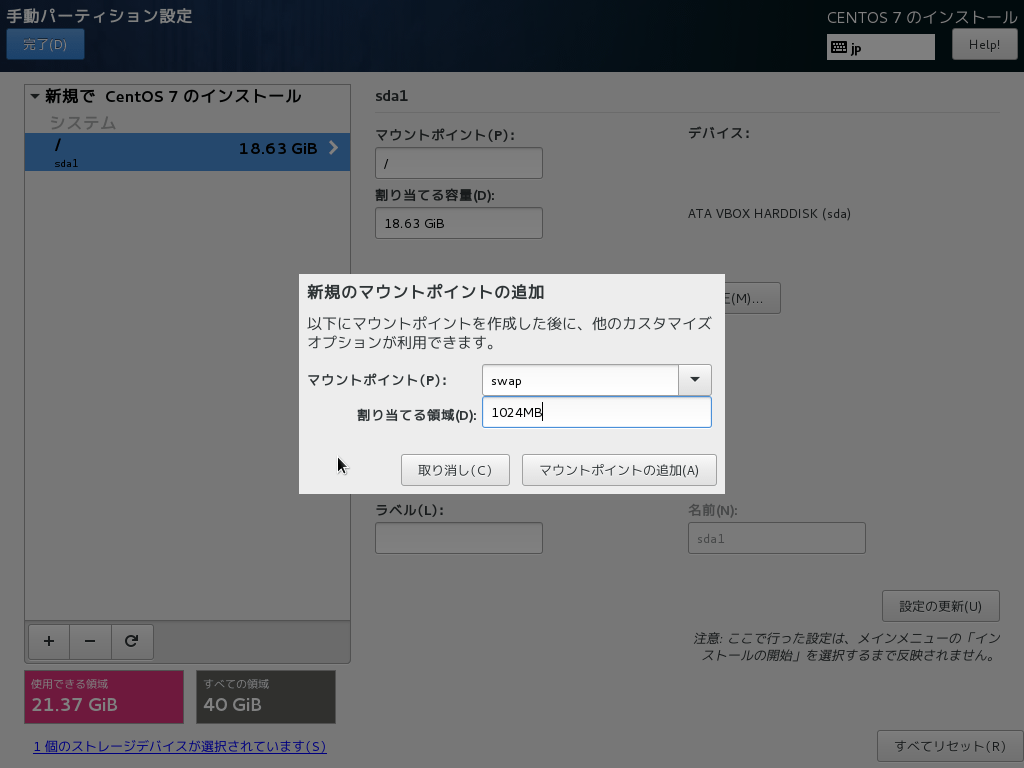Click the + icon to add a partition
The height and width of the screenshot is (768, 1024).
pos(48,641)
